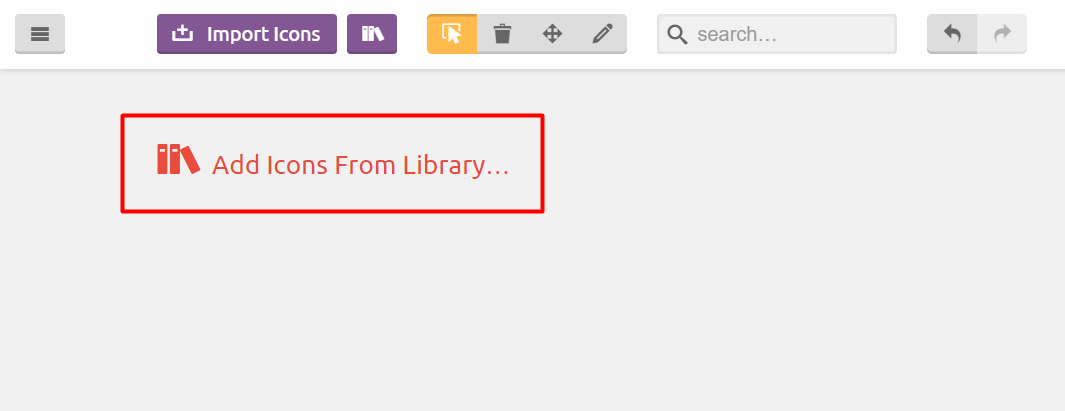Open the Add Icons From Library link
Viewport: 1065px width, 411px height.
[x=333, y=164]
